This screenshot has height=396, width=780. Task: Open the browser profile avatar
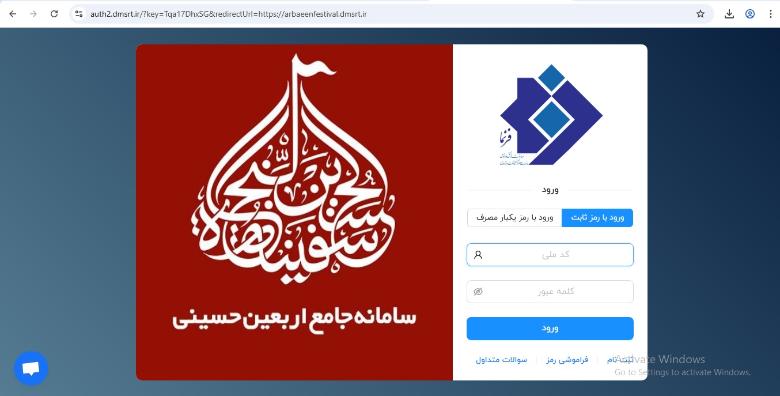(x=750, y=14)
